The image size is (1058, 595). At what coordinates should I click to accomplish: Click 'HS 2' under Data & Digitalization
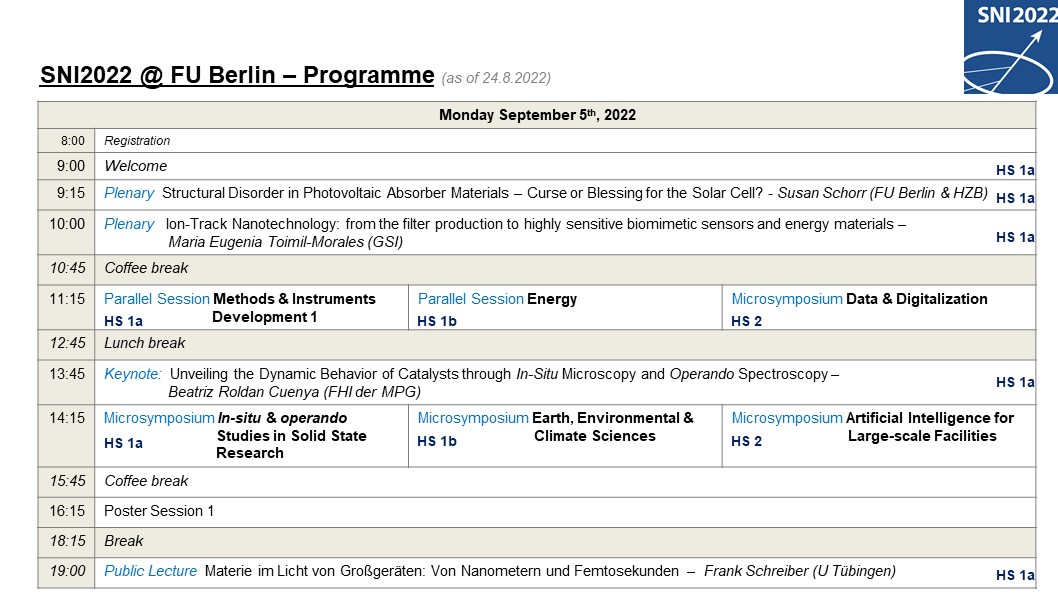tap(746, 322)
